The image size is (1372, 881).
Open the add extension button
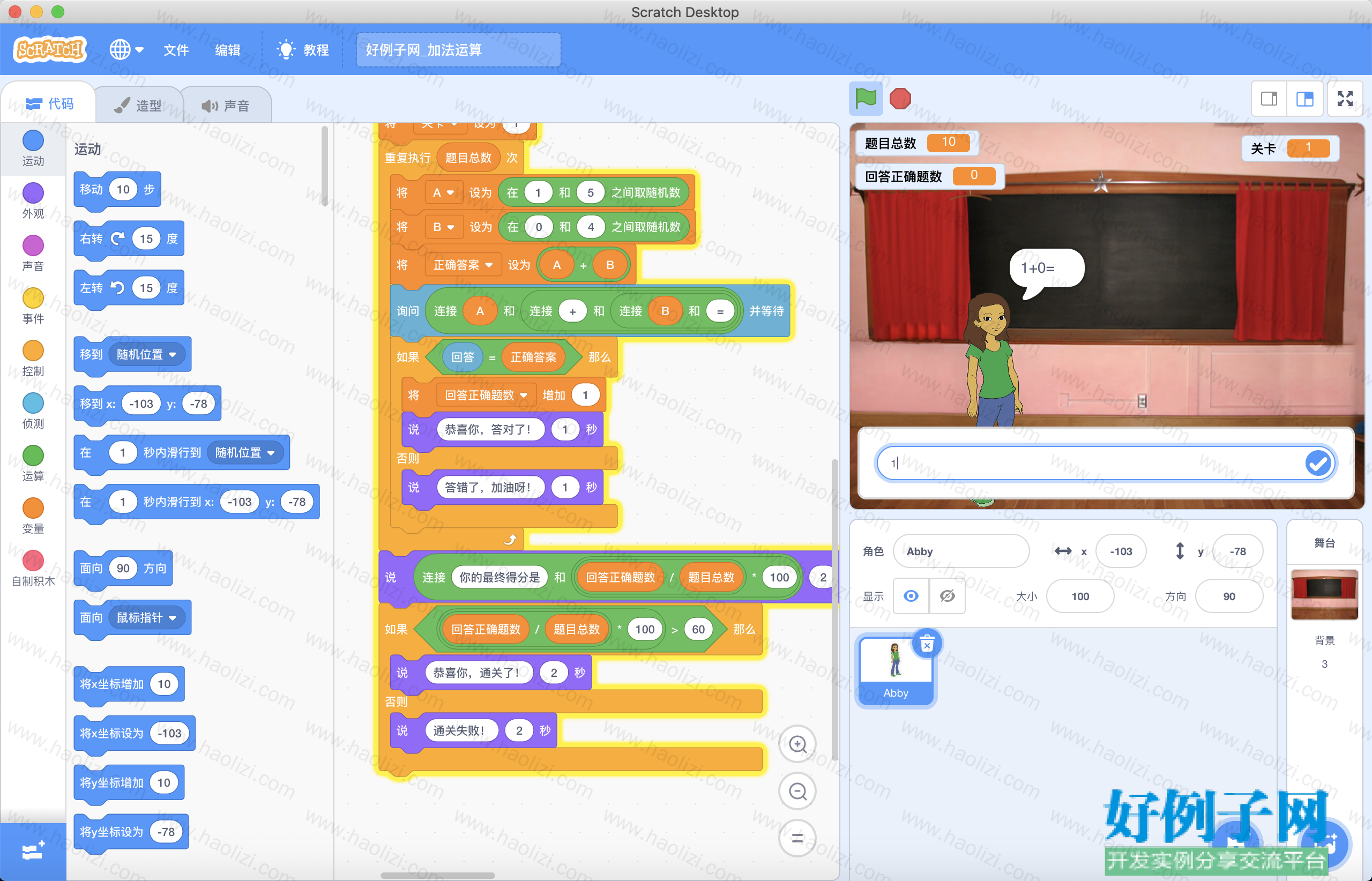(x=33, y=851)
